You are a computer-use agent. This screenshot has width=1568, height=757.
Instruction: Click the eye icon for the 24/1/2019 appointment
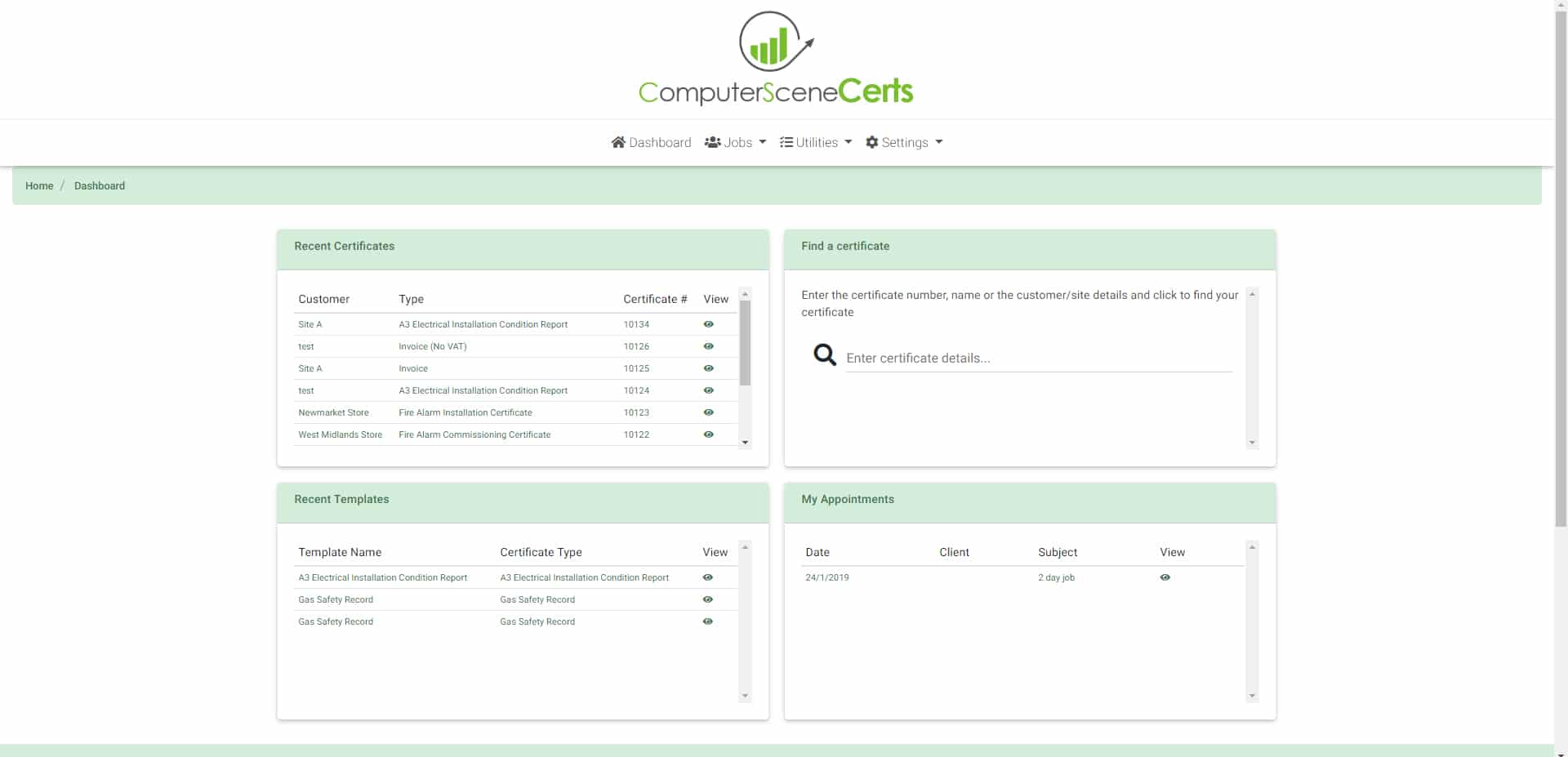pyautogui.click(x=1165, y=577)
